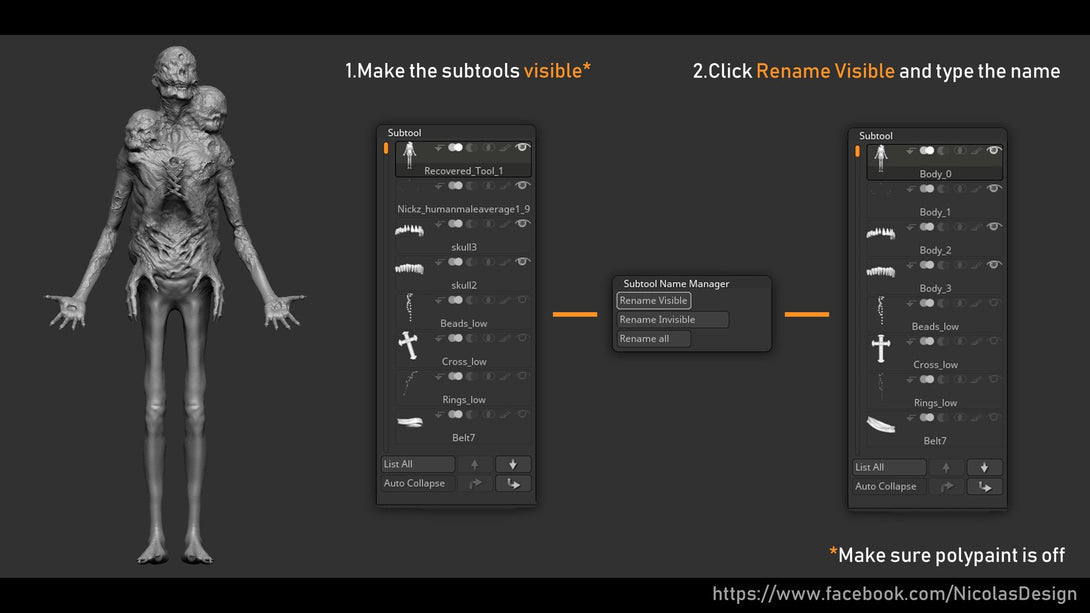Toggle Auto Collapse in the right Subtool panel
The width and height of the screenshot is (1090, 613).
click(889, 487)
